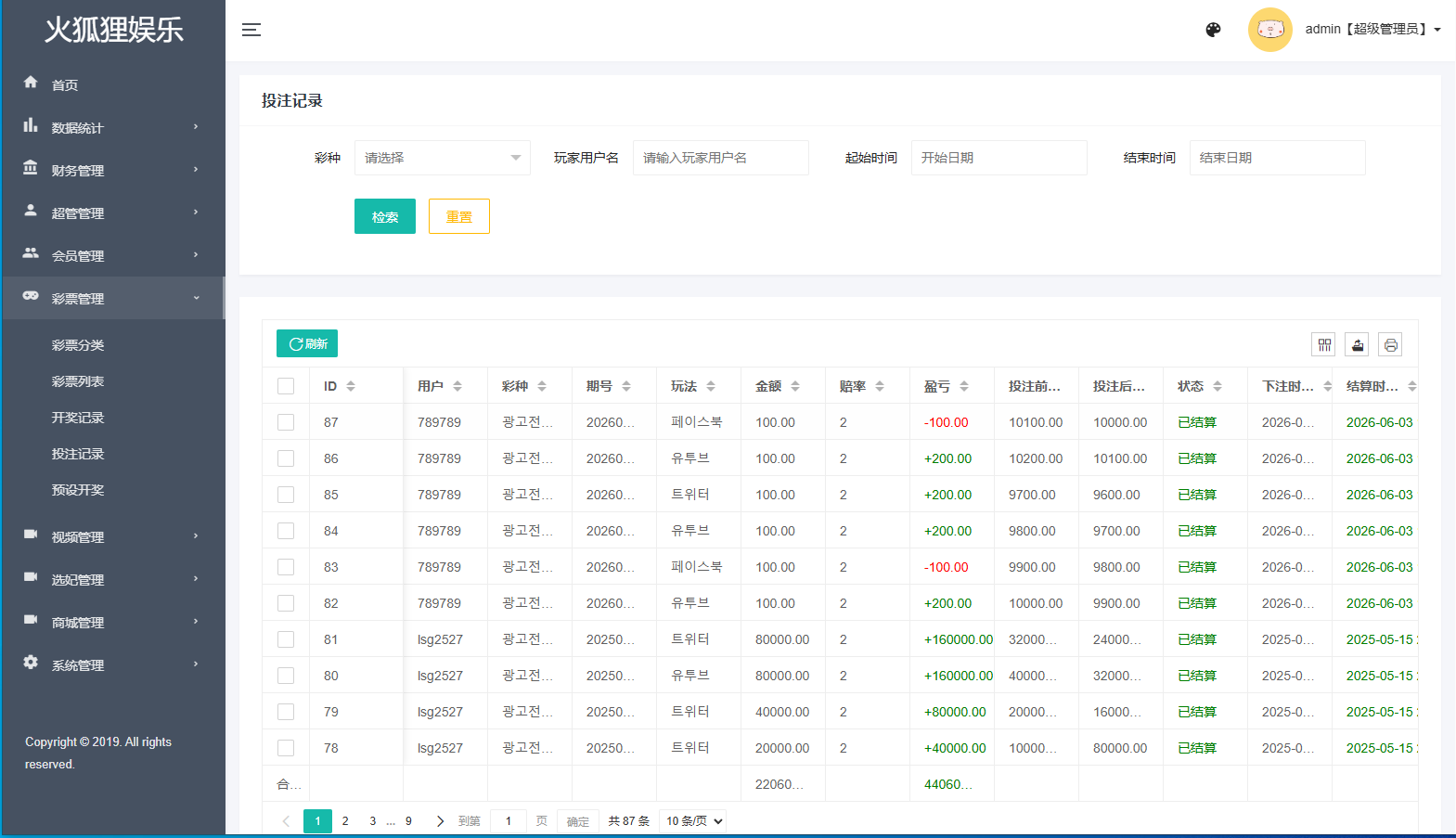Image resolution: width=1456 pixels, height=838 pixels.
Task: Open the 开奖记录 submenu item
Action: 78,418
